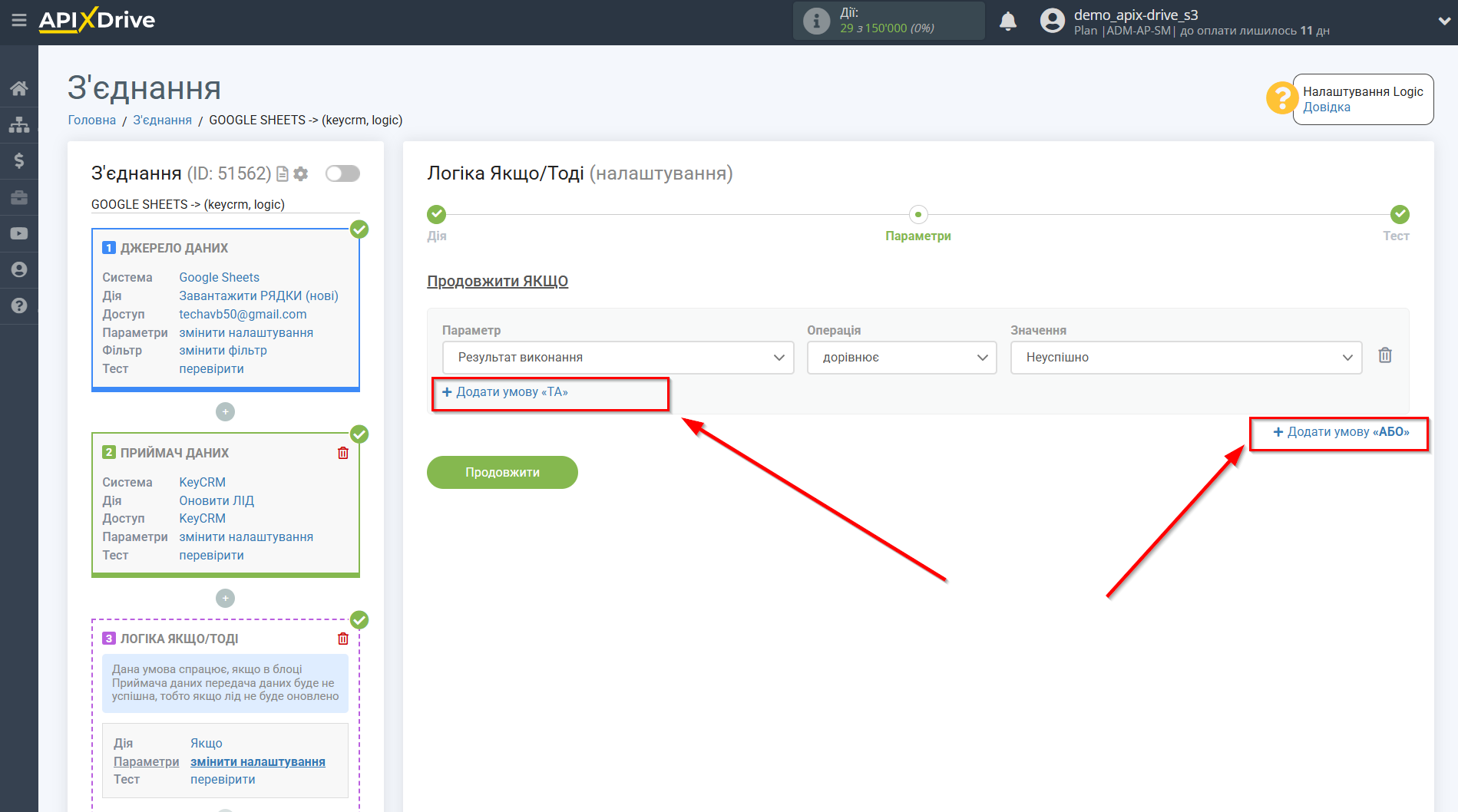The height and width of the screenshot is (812, 1458).
Task: Open help question sidebar icon
Action: 19,305
